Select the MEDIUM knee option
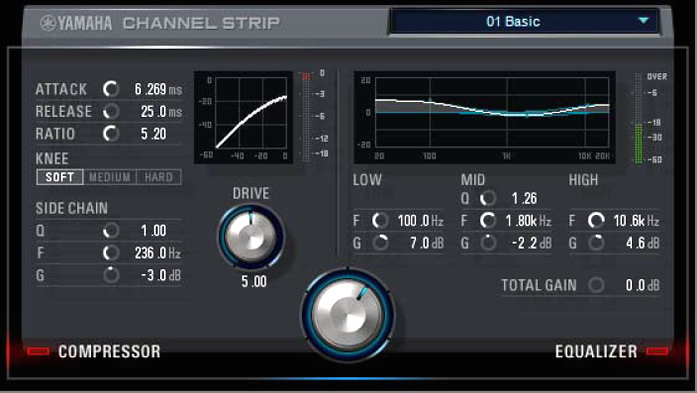Image resolution: width=697 pixels, height=393 pixels. pyautogui.click(x=110, y=177)
